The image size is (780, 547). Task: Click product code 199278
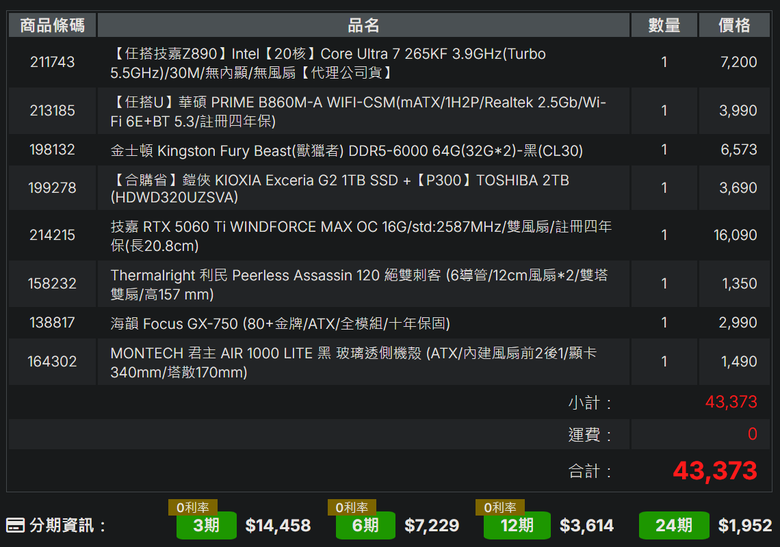[52, 188]
